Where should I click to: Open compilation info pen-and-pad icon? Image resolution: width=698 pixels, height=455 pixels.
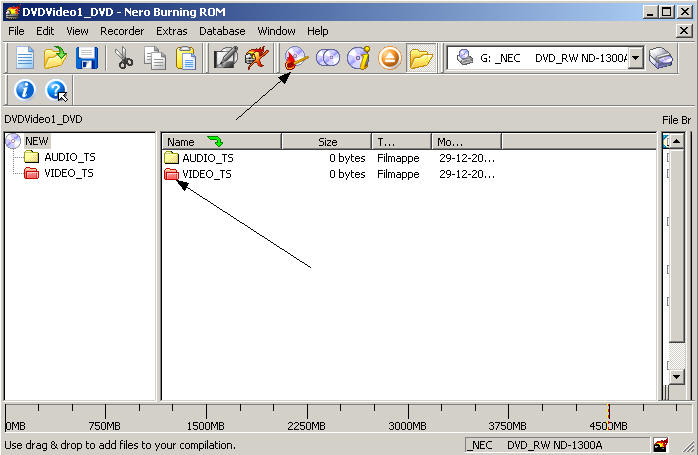click(x=226, y=58)
